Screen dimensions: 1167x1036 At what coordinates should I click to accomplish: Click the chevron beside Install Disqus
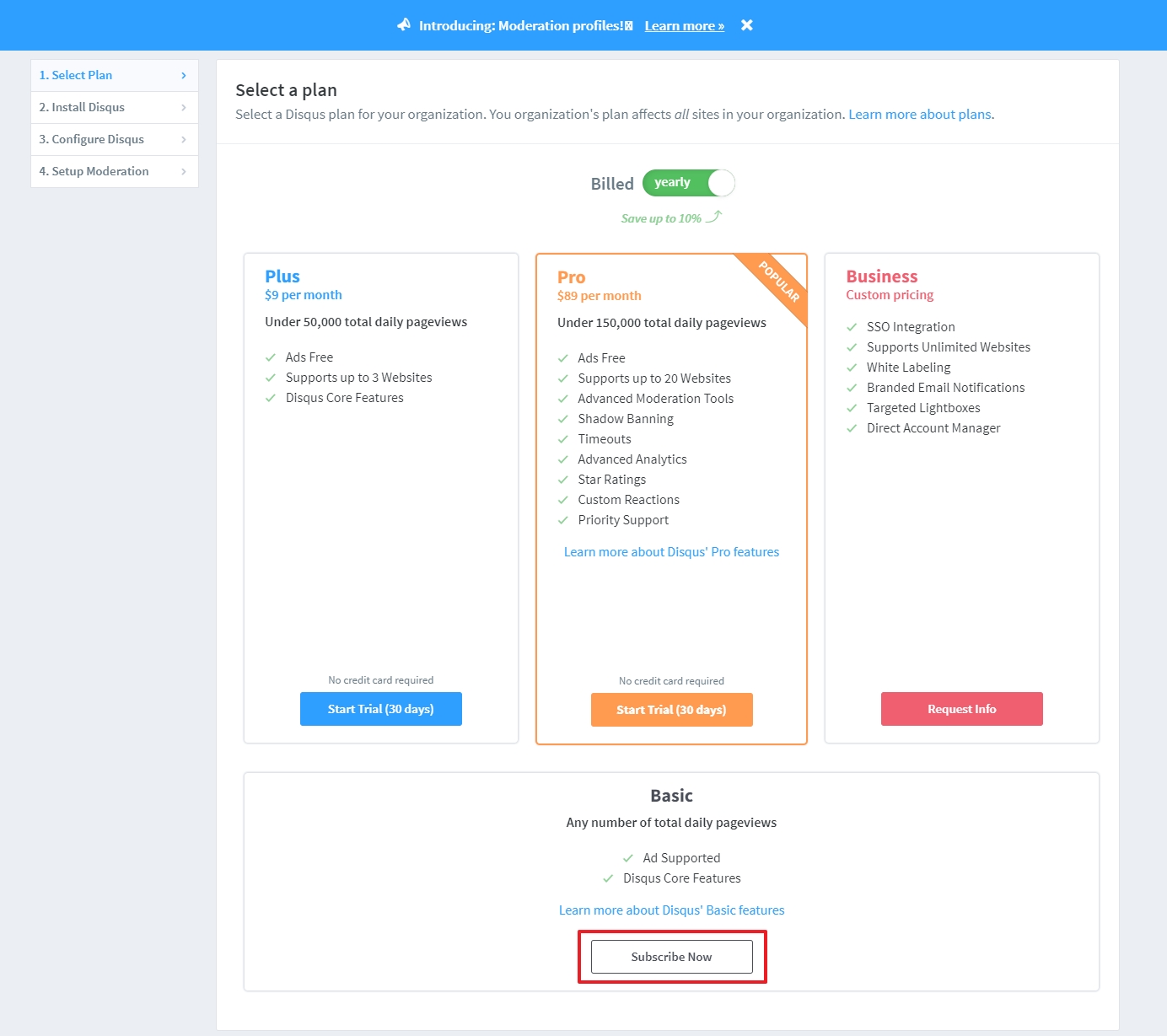(184, 108)
